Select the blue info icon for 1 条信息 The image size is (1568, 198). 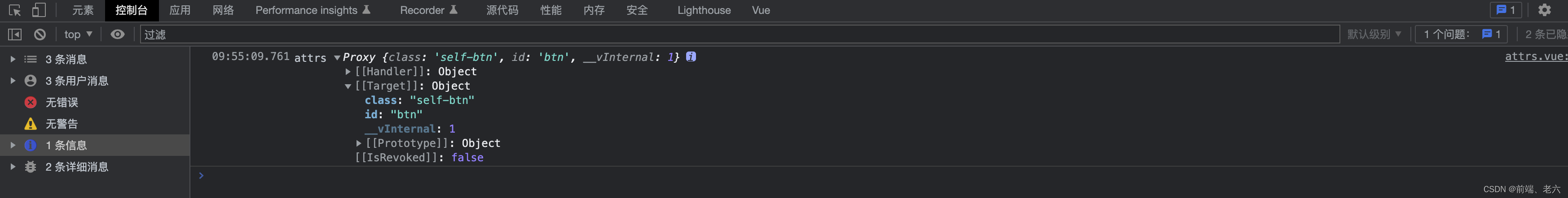click(x=31, y=145)
